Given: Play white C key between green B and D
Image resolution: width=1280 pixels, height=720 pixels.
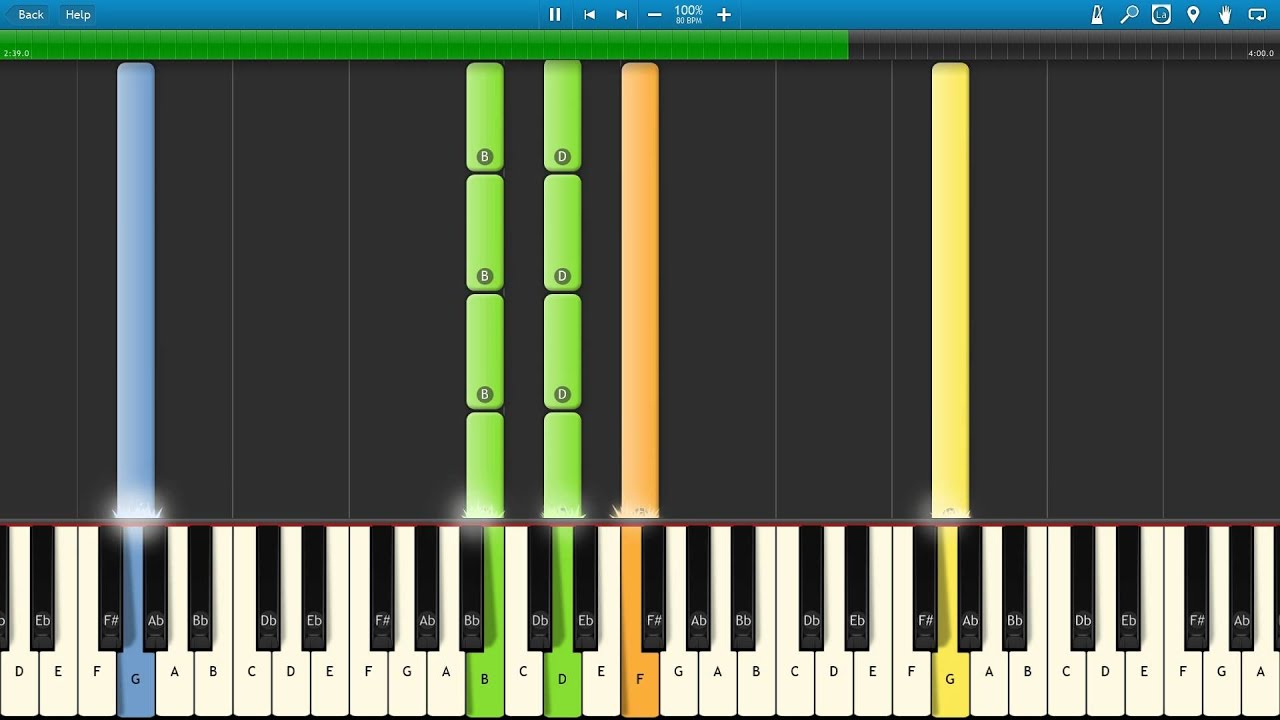Looking at the screenshot, I should pos(523,680).
